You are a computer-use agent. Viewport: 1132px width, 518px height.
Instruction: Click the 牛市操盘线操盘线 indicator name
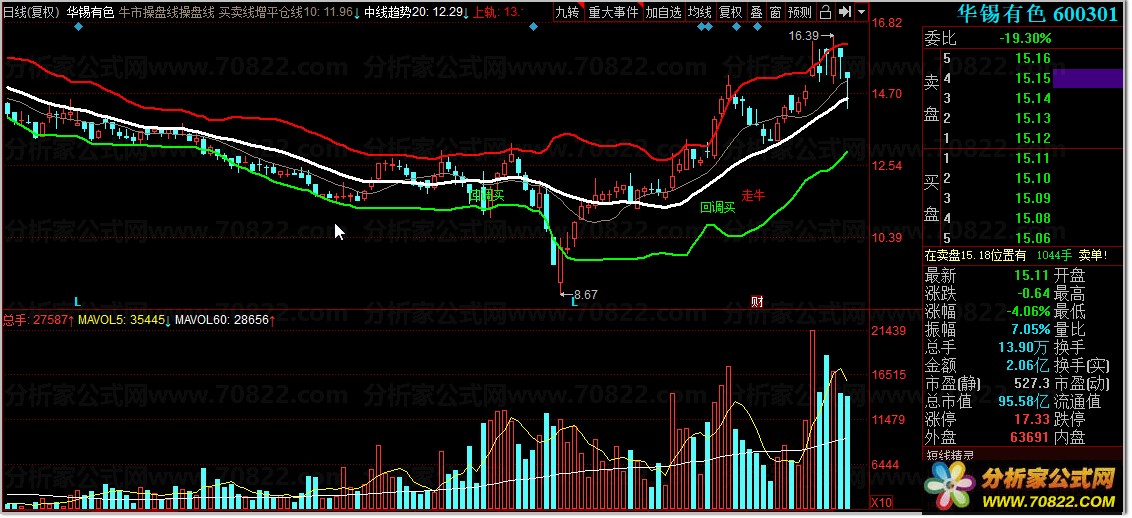click(x=165, y=12)
